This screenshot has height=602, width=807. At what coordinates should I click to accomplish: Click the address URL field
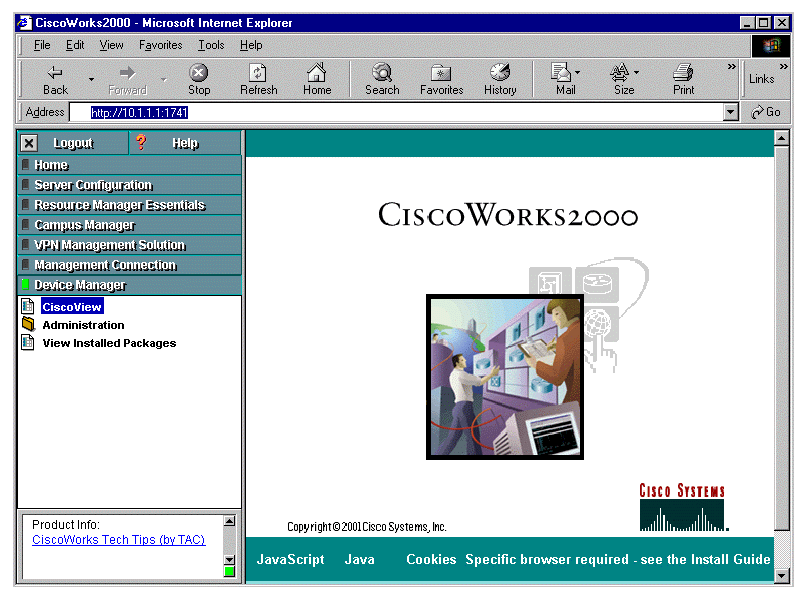coord(400,113)
